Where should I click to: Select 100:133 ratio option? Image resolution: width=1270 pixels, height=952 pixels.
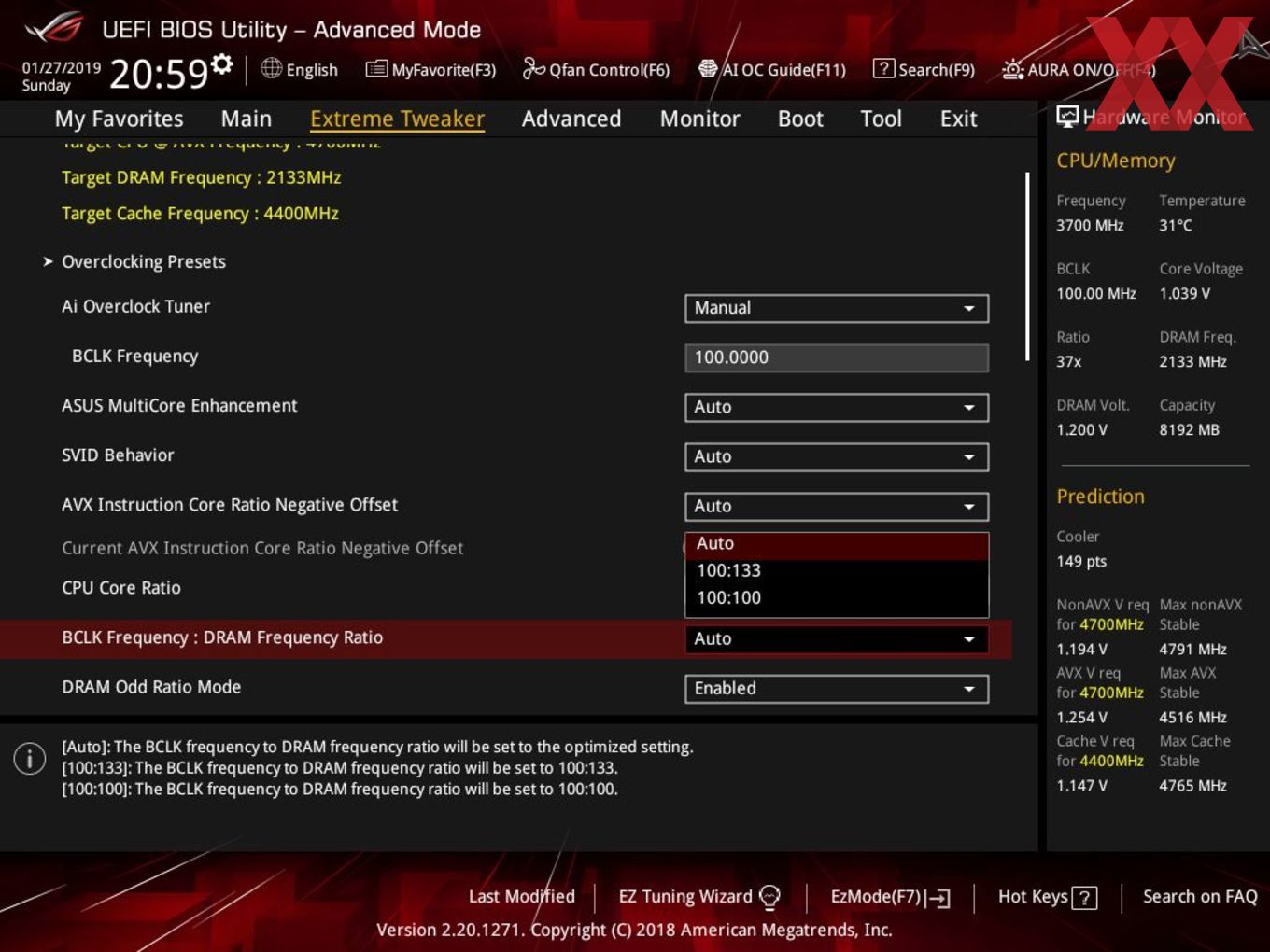(837, 570)
